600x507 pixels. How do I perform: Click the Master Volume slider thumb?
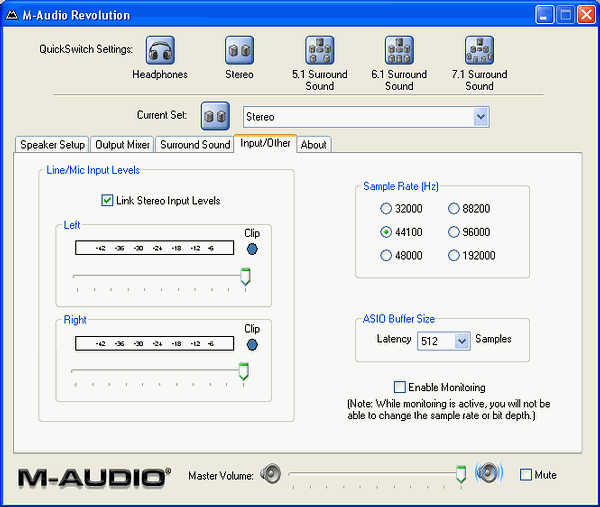[x=461, y=474]
